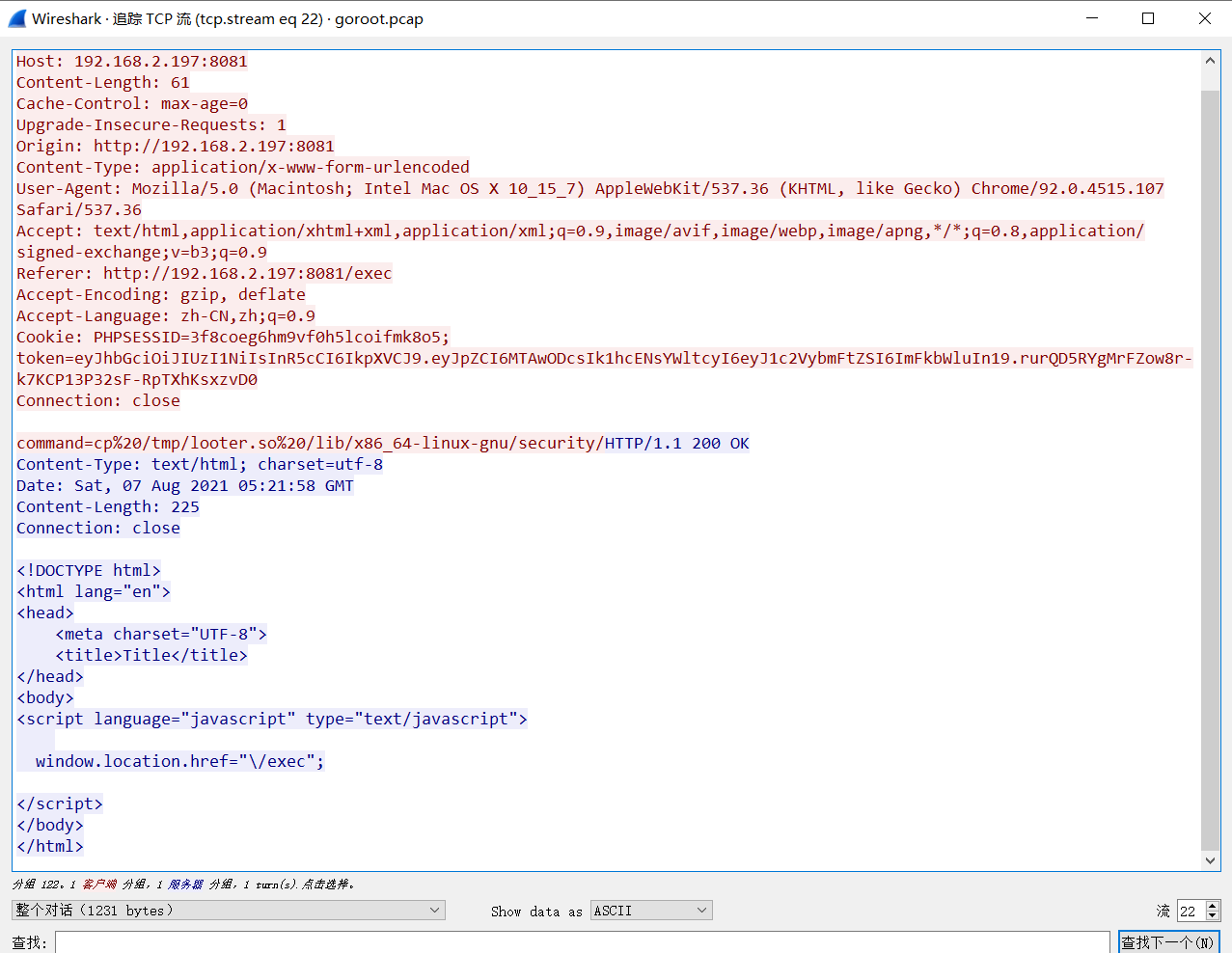Click the token=eyJhbGci JWT line

point(605,358)
